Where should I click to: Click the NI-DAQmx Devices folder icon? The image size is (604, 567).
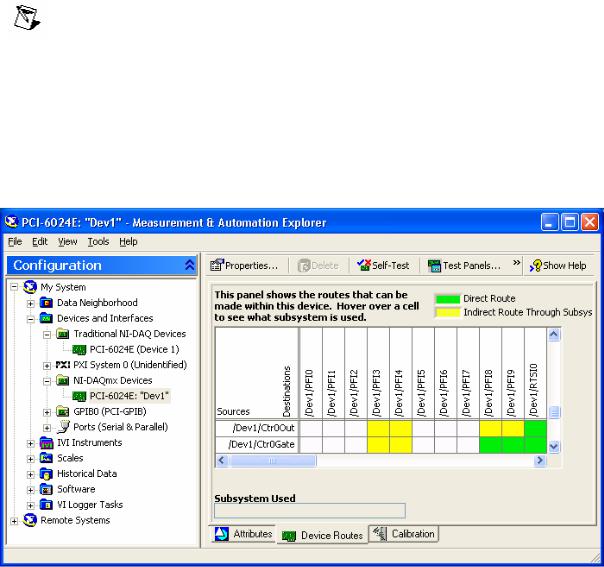coord(63,380)
